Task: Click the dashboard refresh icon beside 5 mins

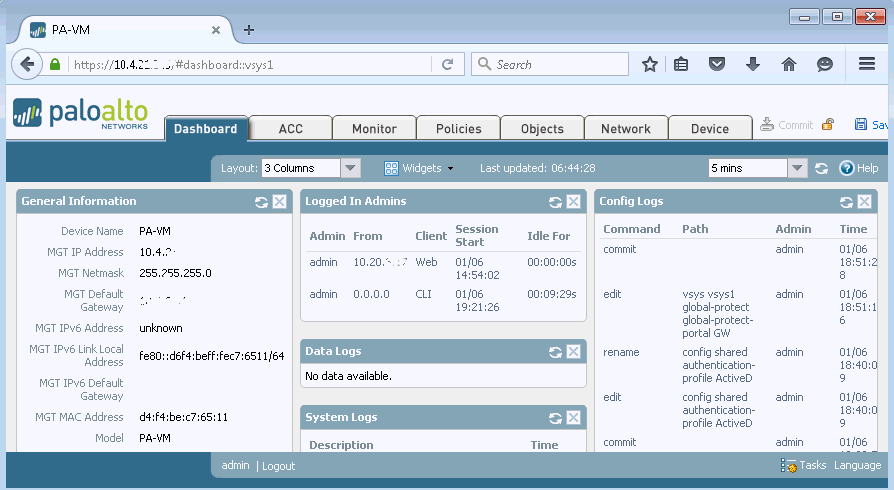Action: point(821,169)
